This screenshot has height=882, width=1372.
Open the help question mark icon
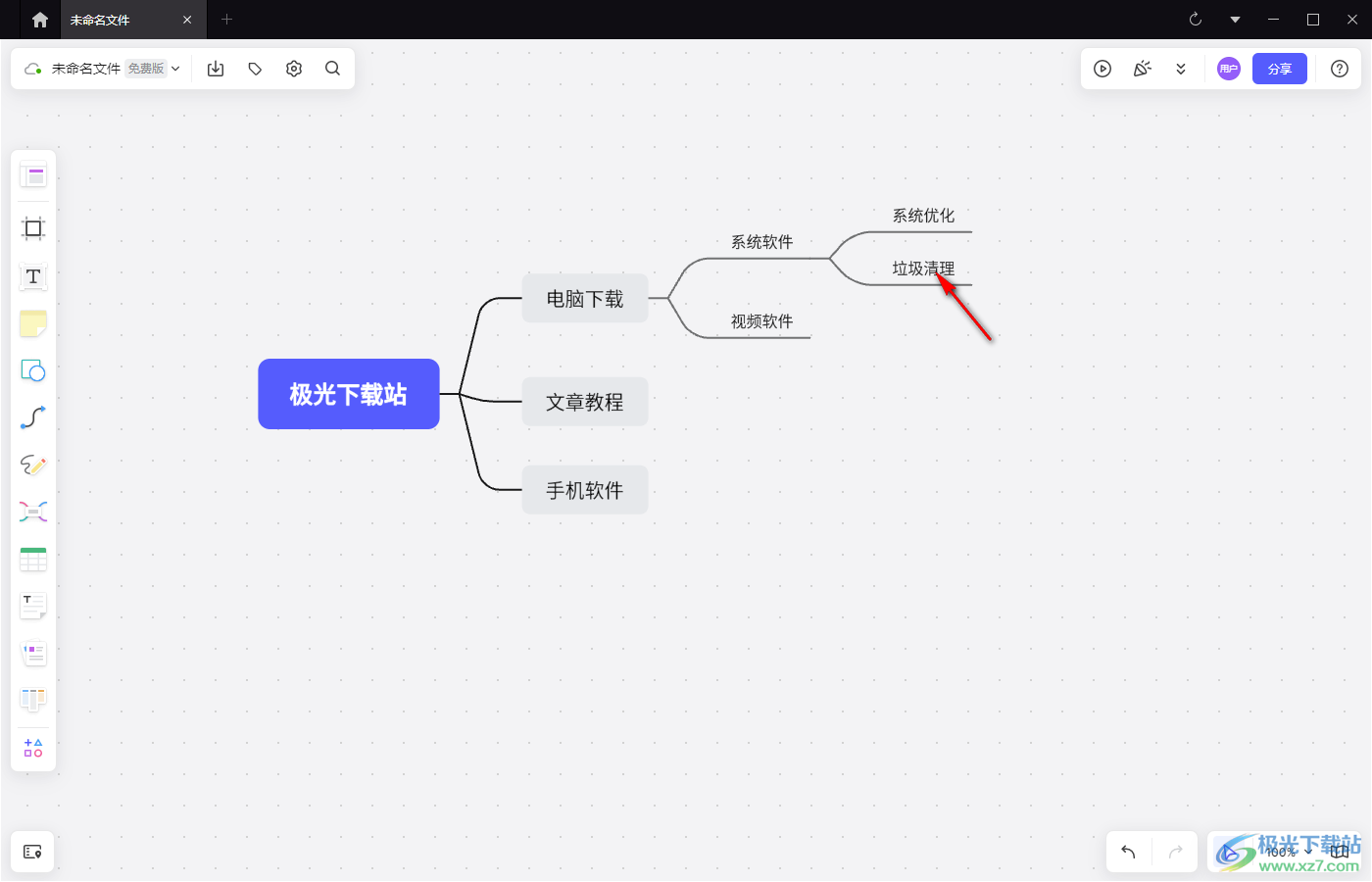1340,69
